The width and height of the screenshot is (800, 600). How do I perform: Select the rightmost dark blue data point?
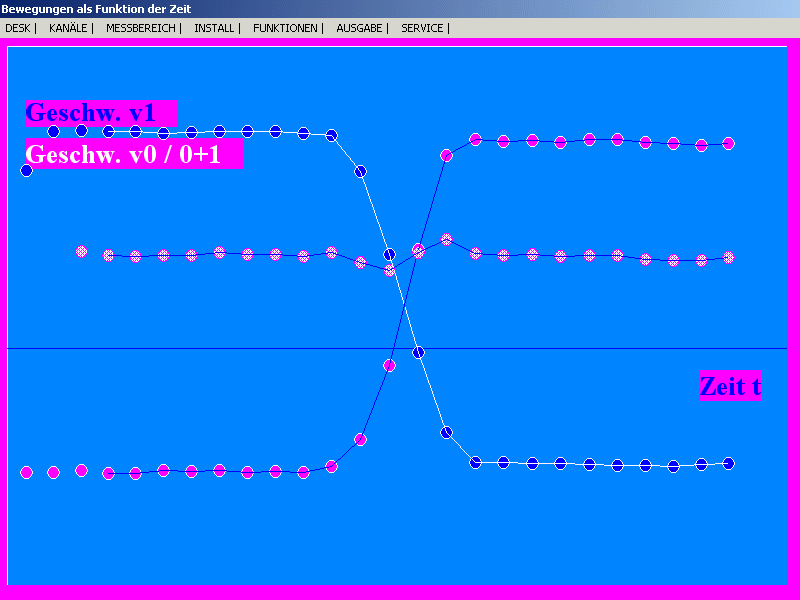(729, 463)
